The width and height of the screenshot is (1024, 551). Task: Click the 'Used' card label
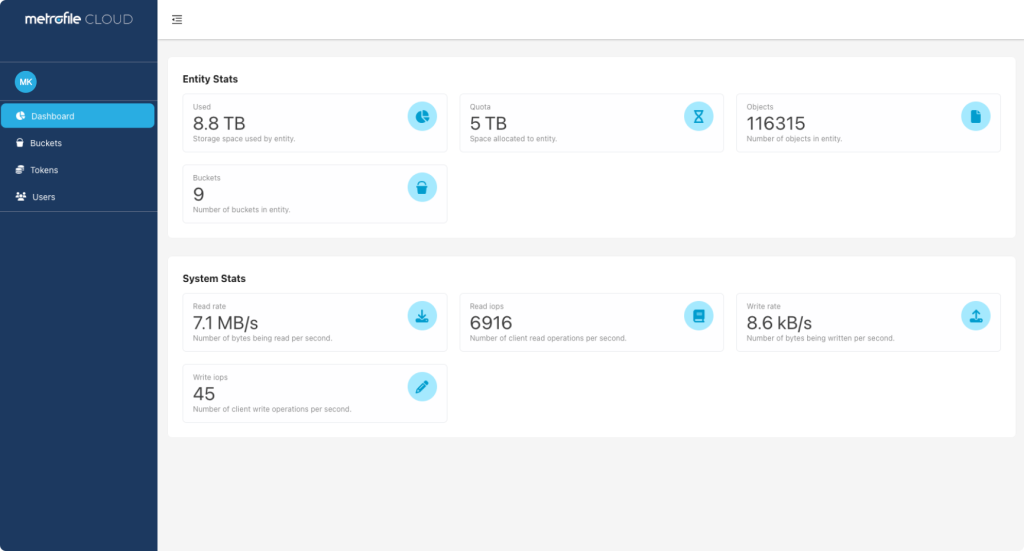click(202, 107)
